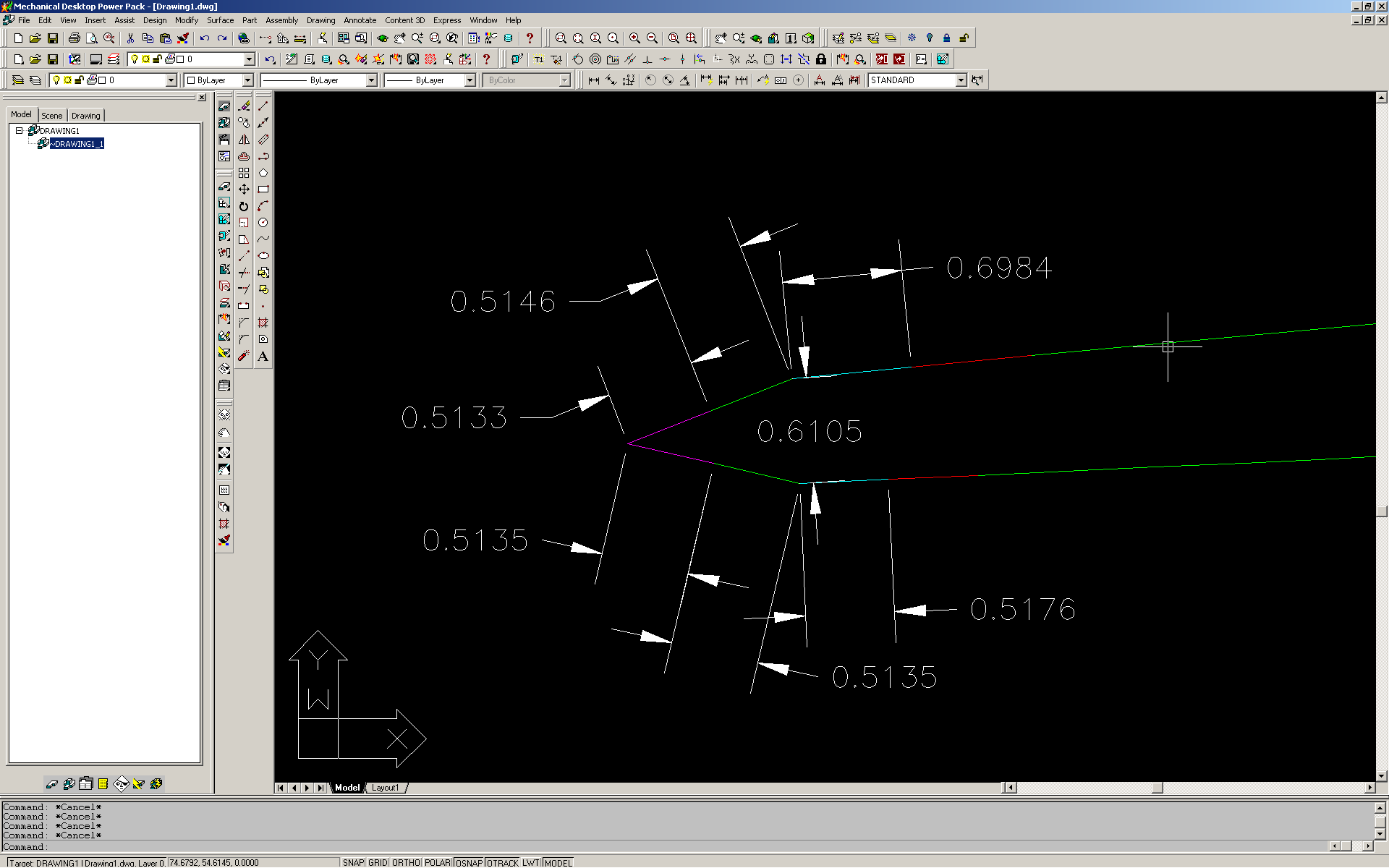Activate the Text tool in the side toolbar

[265, 354]
